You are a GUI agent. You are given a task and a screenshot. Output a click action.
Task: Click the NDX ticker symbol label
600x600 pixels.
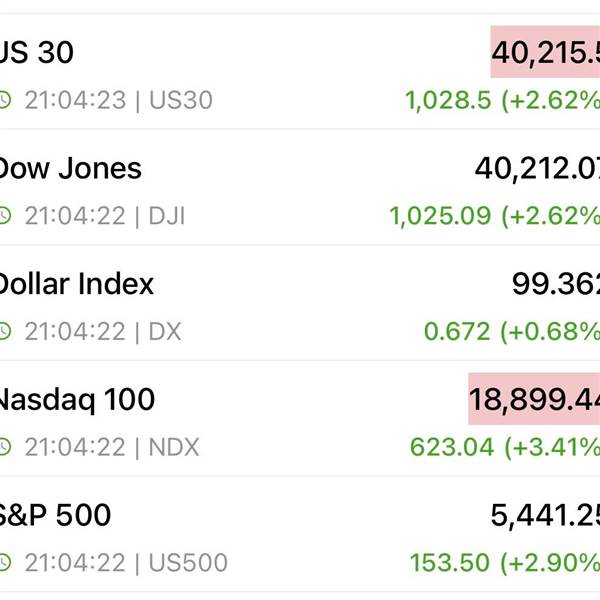click(174, 447)
